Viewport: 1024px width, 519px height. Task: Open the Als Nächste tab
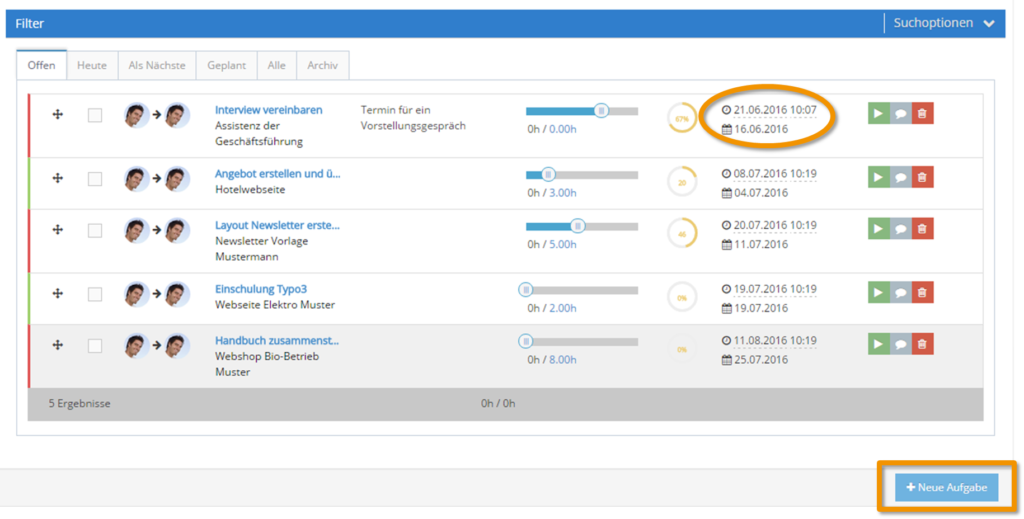coord(157,65)
